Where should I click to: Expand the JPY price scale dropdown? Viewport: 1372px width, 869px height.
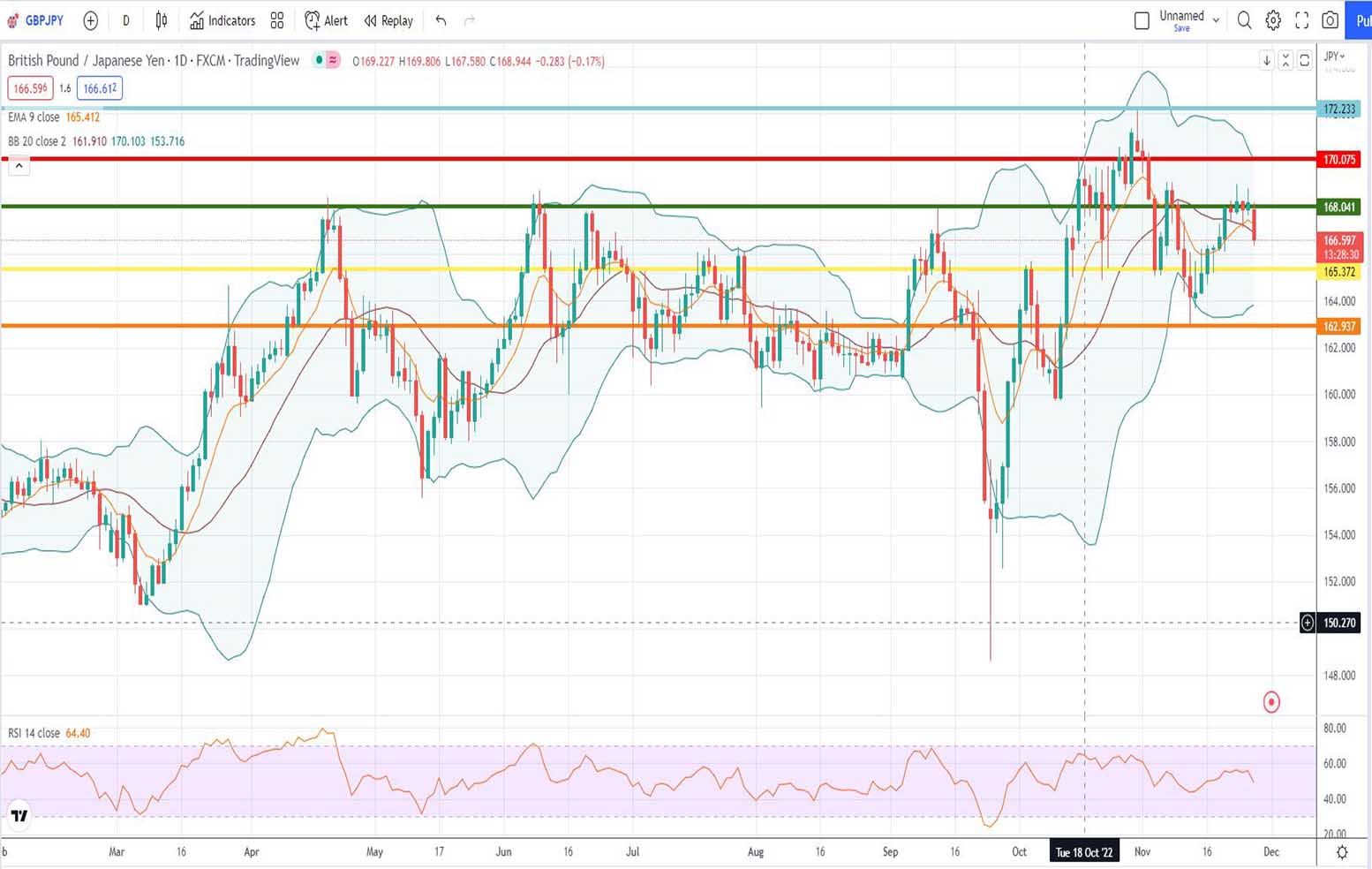tap(1335, 56)
